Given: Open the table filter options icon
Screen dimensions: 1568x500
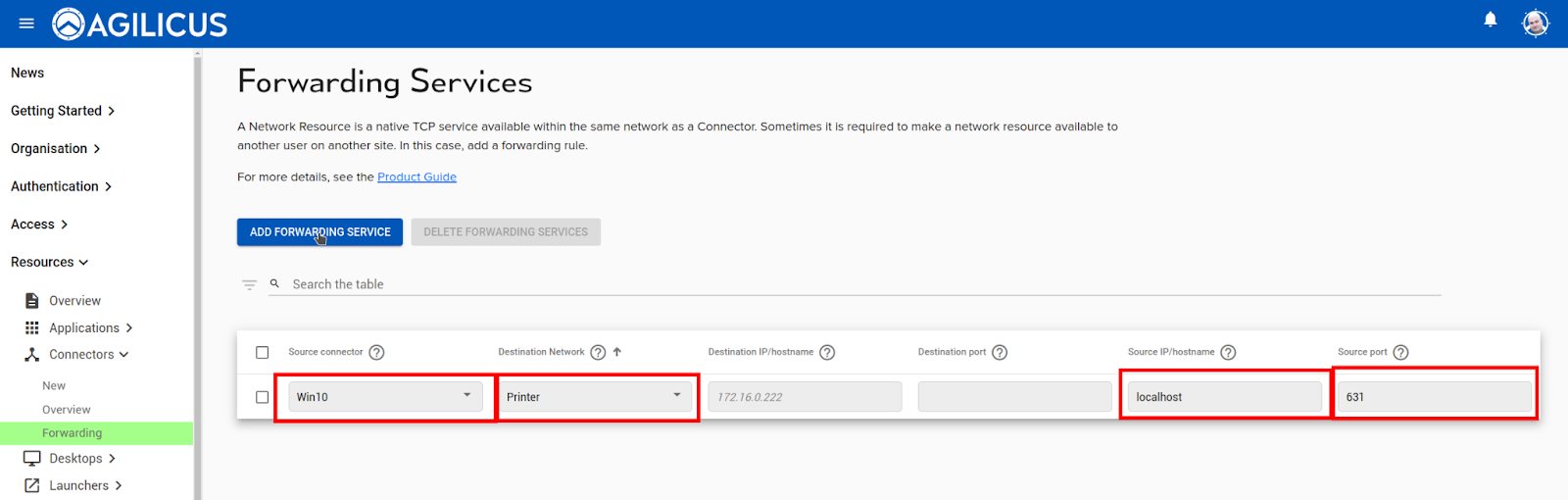Looking at the screenshot, I should click(x=250, y=285).
